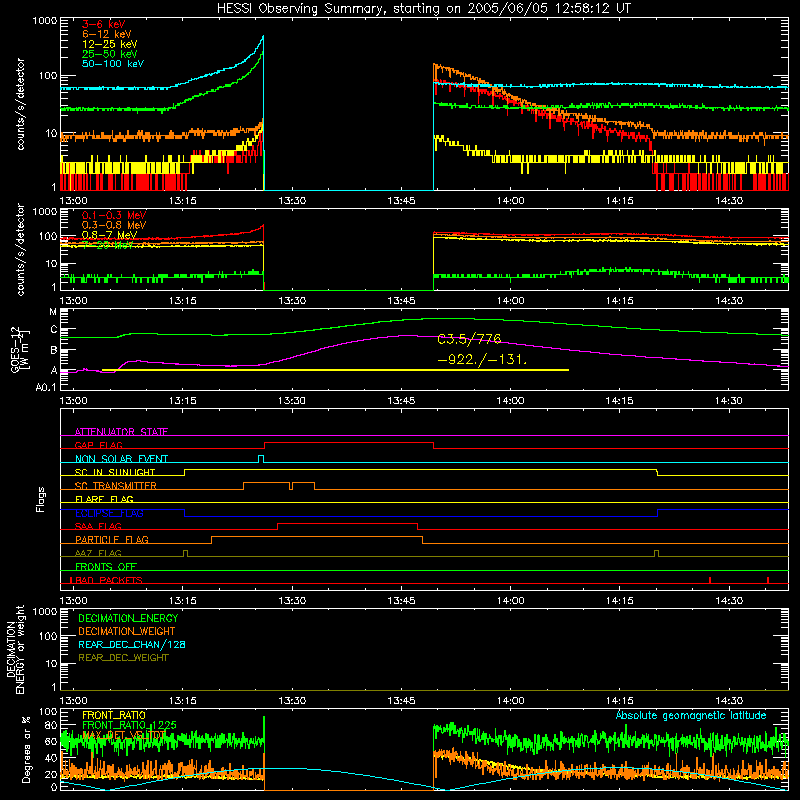Viewport: 800px width, 800px height.
Task: Select the FRONTS_OFF flag label
Action: coord(106,567)
